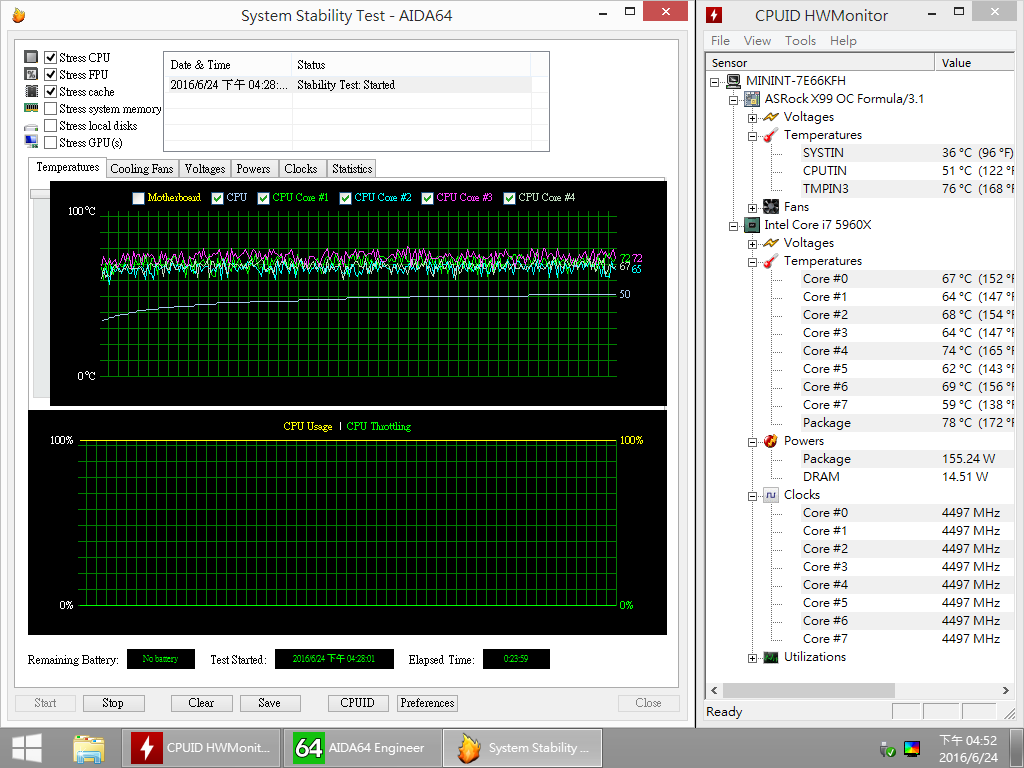Click the colorful display tray icon
This screenshot has width=1024, height=768.
pyautogui.click(x=912, y=748)
